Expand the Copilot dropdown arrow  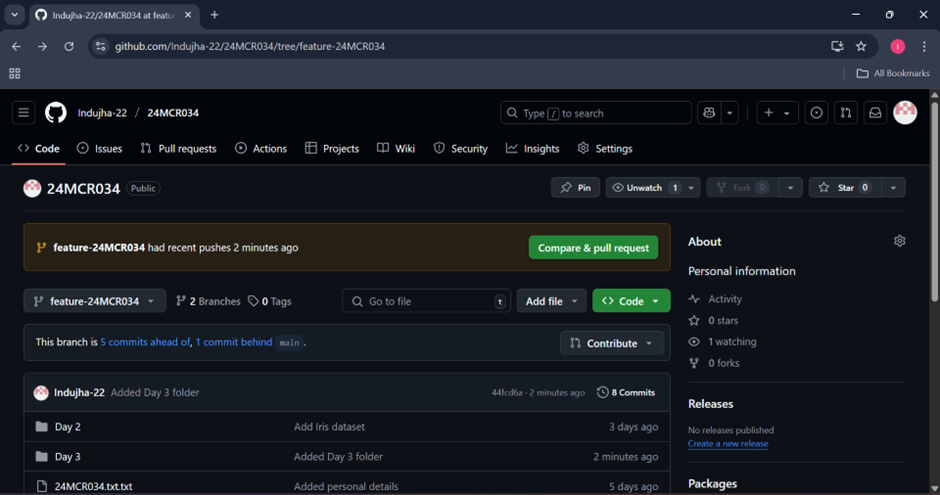730,113
